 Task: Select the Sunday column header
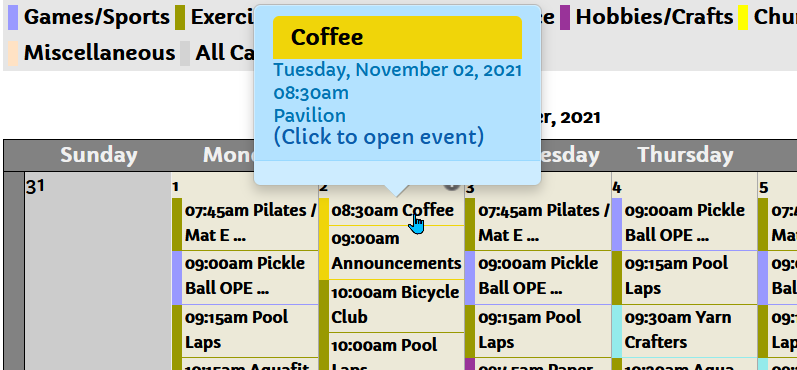click(x=98, y=156)
